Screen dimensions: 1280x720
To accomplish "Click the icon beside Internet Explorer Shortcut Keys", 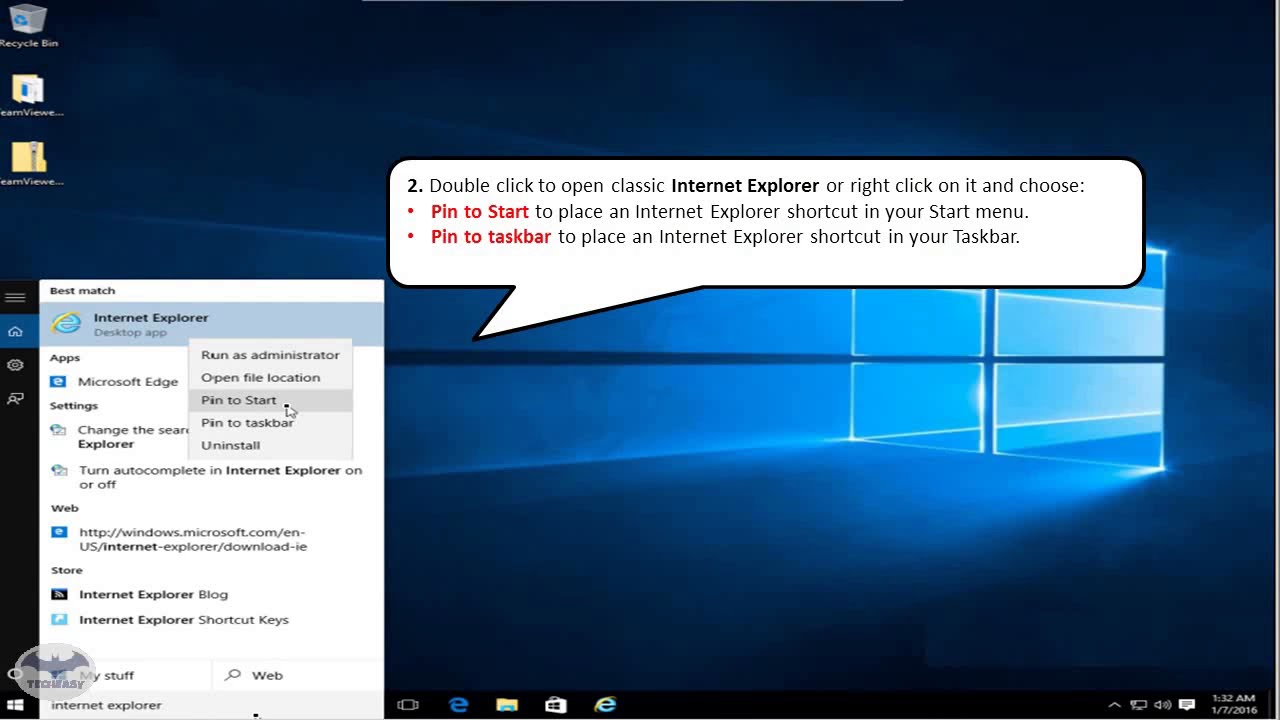I will click(x=59, y=619).
